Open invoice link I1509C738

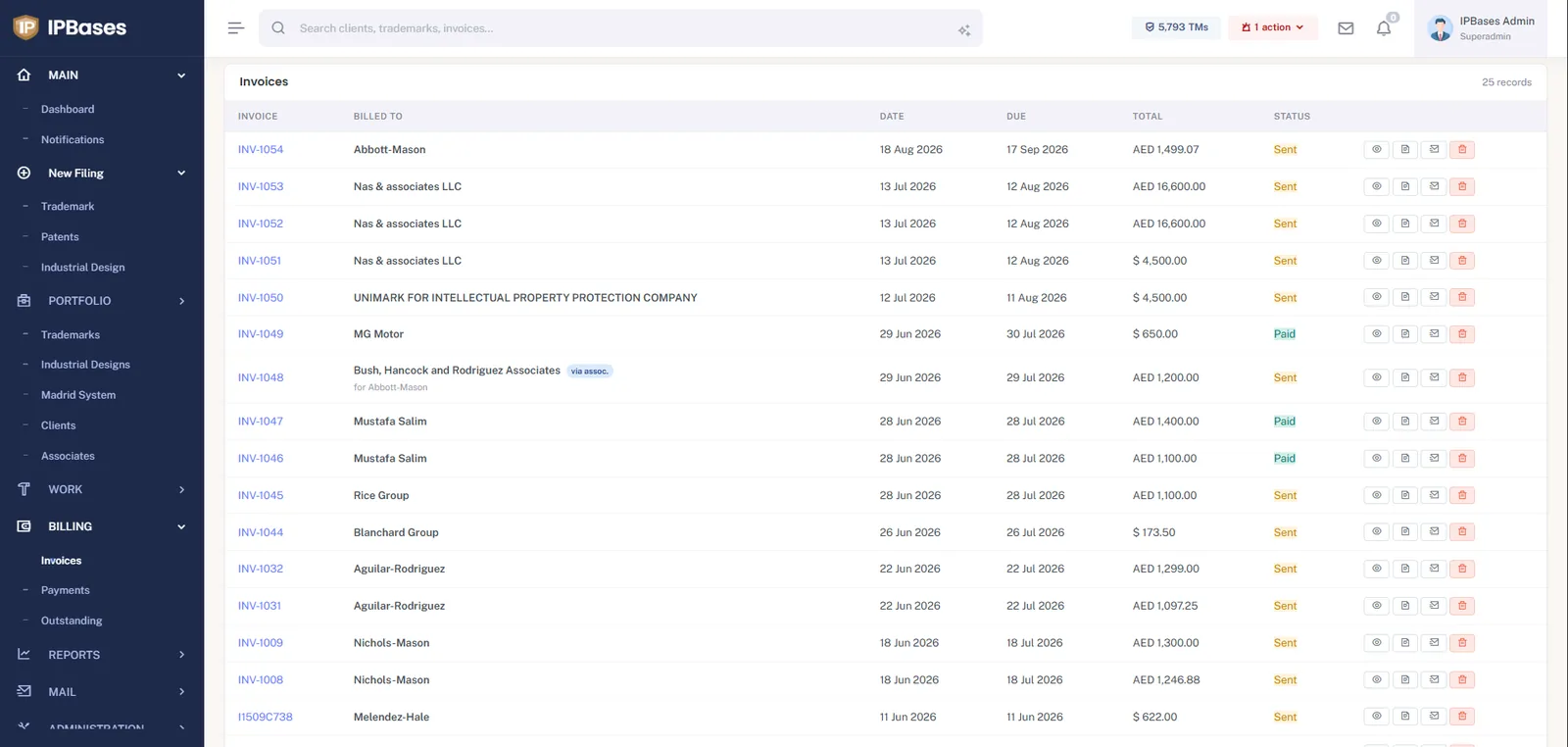pyautogui.click(x=266, y=717)
